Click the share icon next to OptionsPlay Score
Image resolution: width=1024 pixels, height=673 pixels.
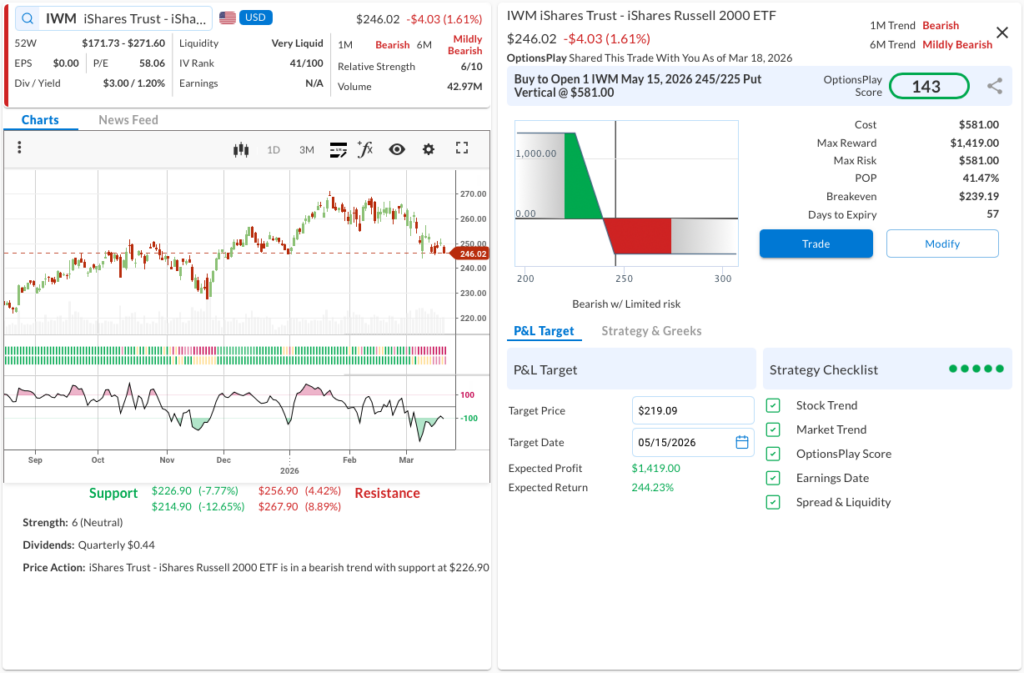994,86
